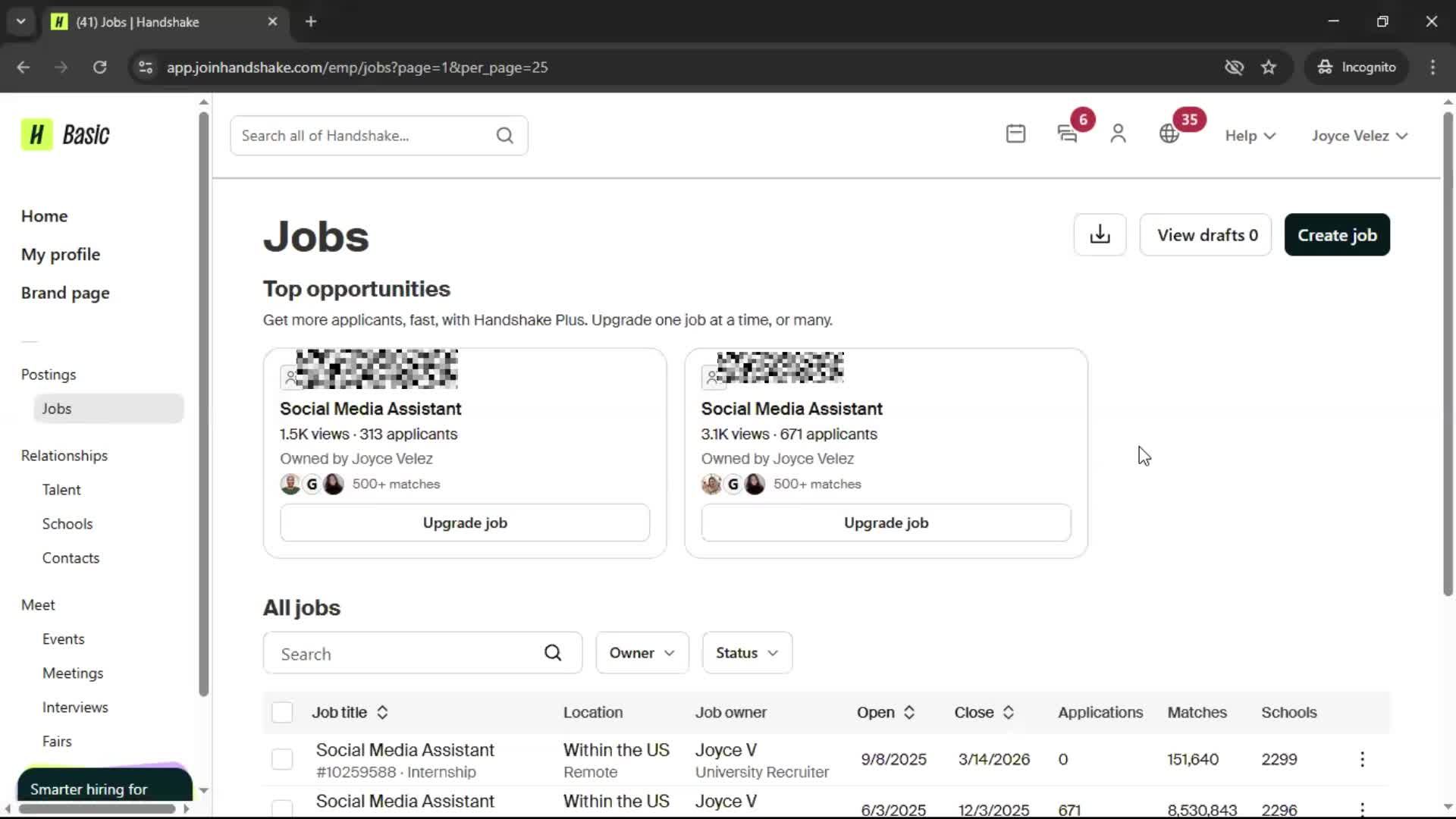The height and width of the screenshot is (819, 1456).
Task: Open messages icon with 6 badge
Action: (1067, 134)
